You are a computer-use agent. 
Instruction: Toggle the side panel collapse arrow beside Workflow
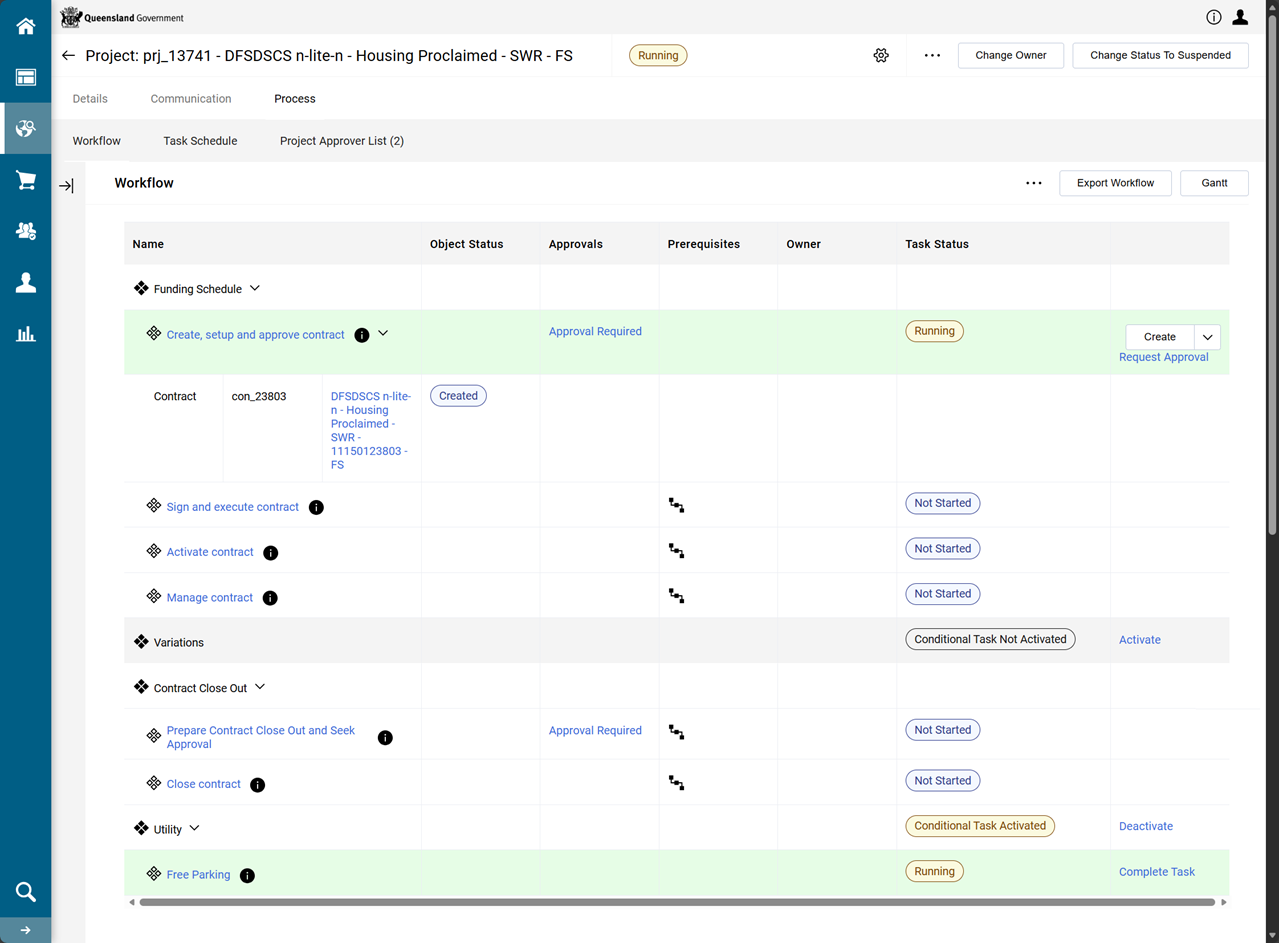tap(66, 186)
